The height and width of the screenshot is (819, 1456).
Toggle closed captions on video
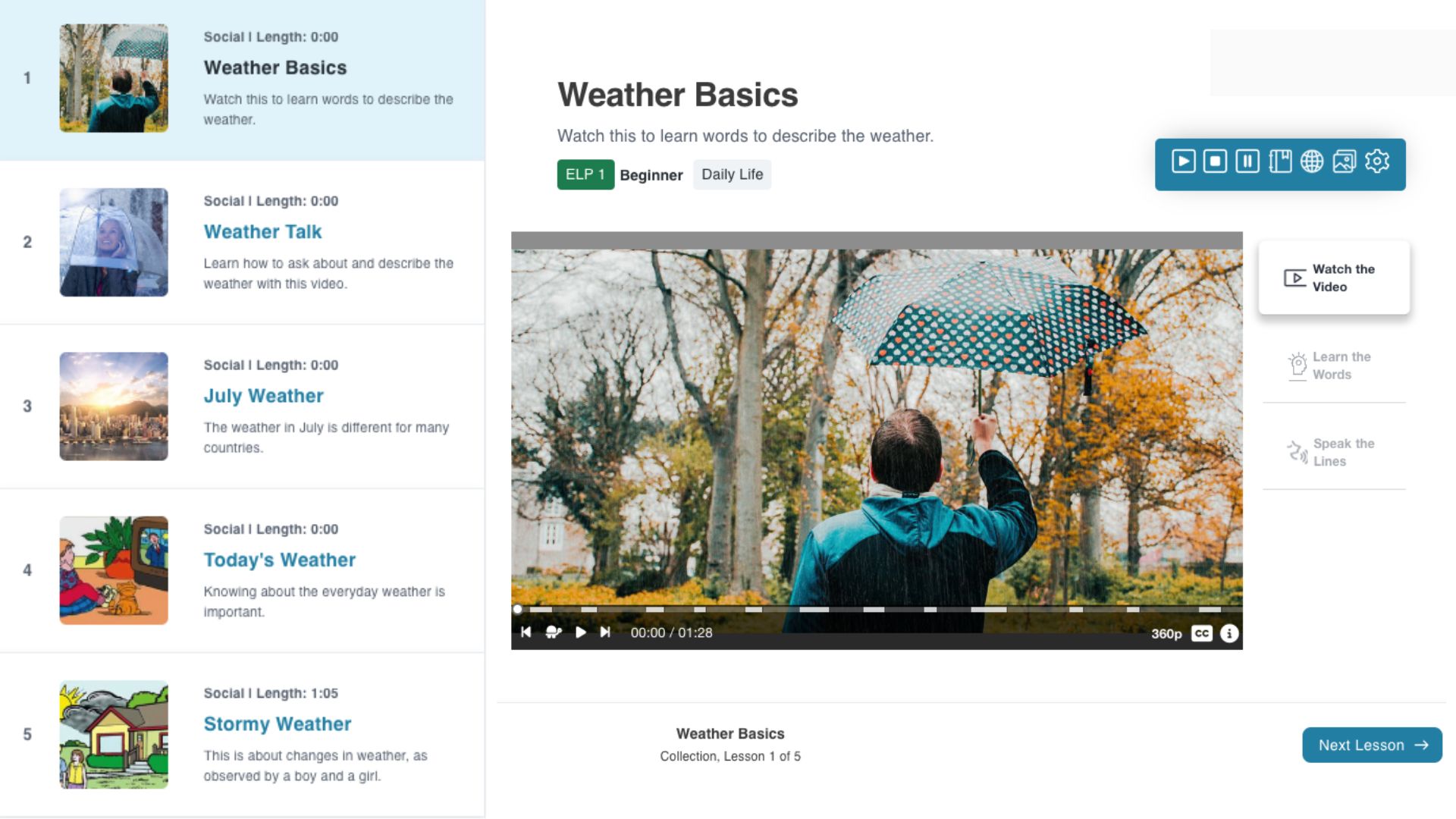pos(1203,632)
